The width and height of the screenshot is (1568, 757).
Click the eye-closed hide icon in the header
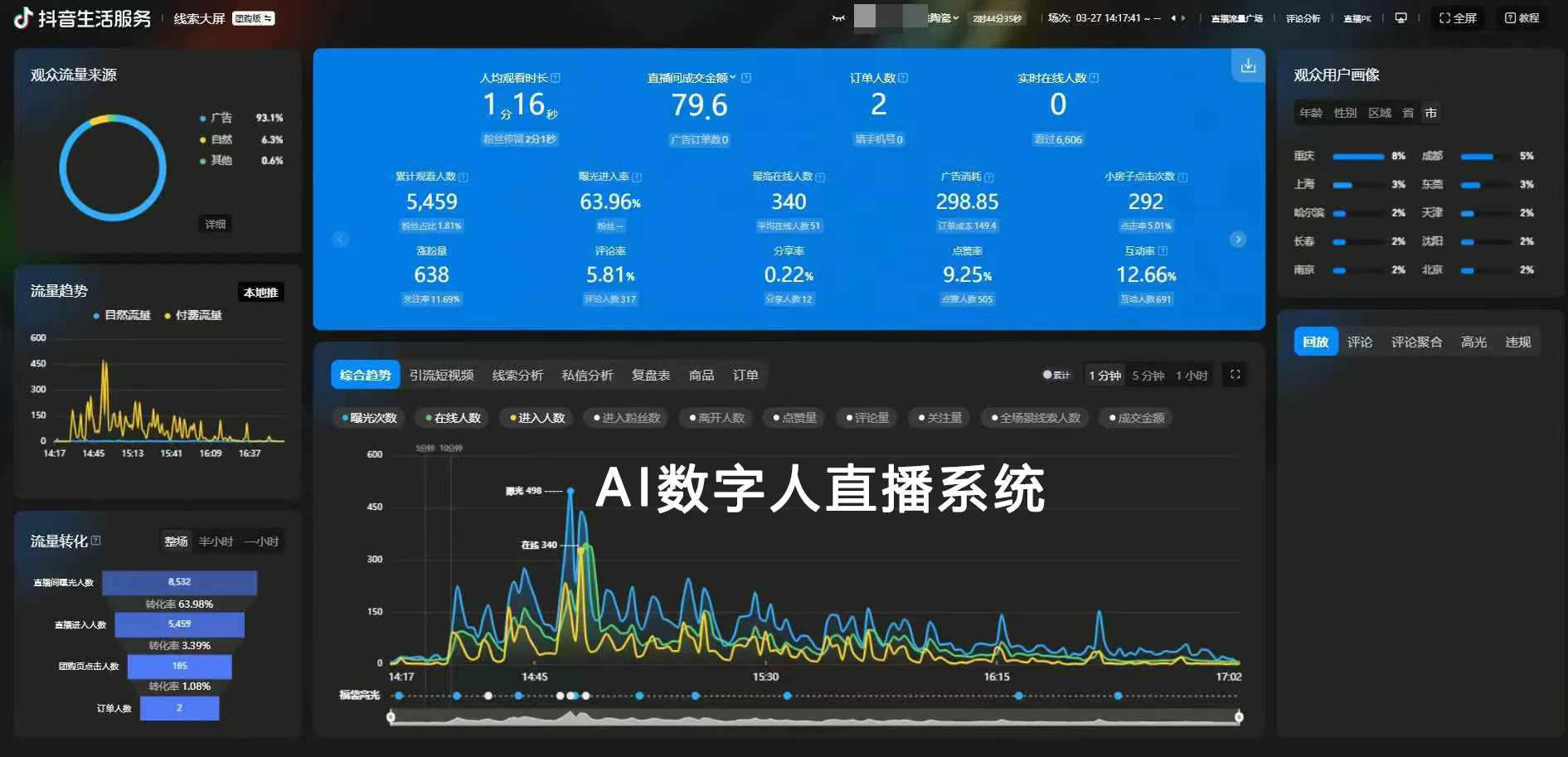[838, 18]
